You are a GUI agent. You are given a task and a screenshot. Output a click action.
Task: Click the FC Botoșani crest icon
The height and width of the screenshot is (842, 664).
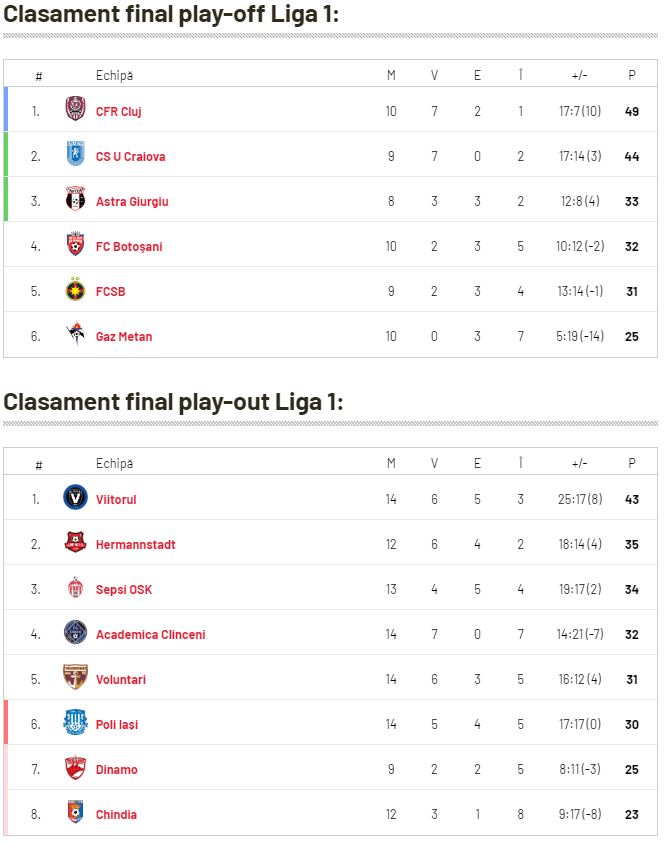click(x=75, y=243)
